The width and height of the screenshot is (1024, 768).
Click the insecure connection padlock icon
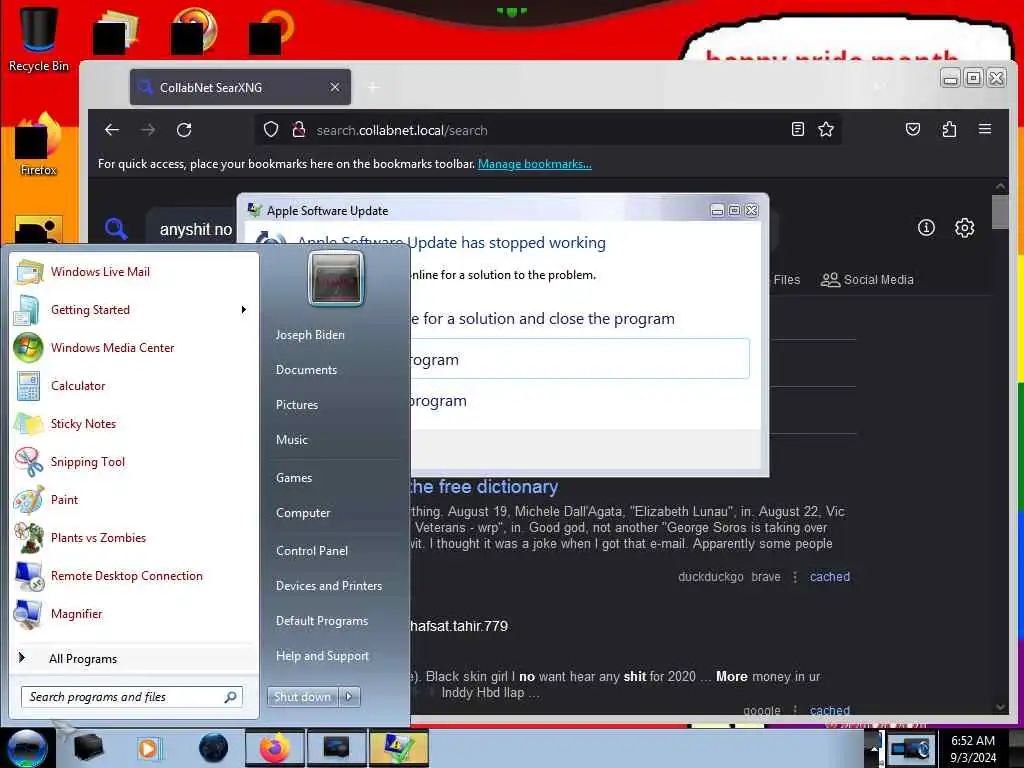point(298,129)
